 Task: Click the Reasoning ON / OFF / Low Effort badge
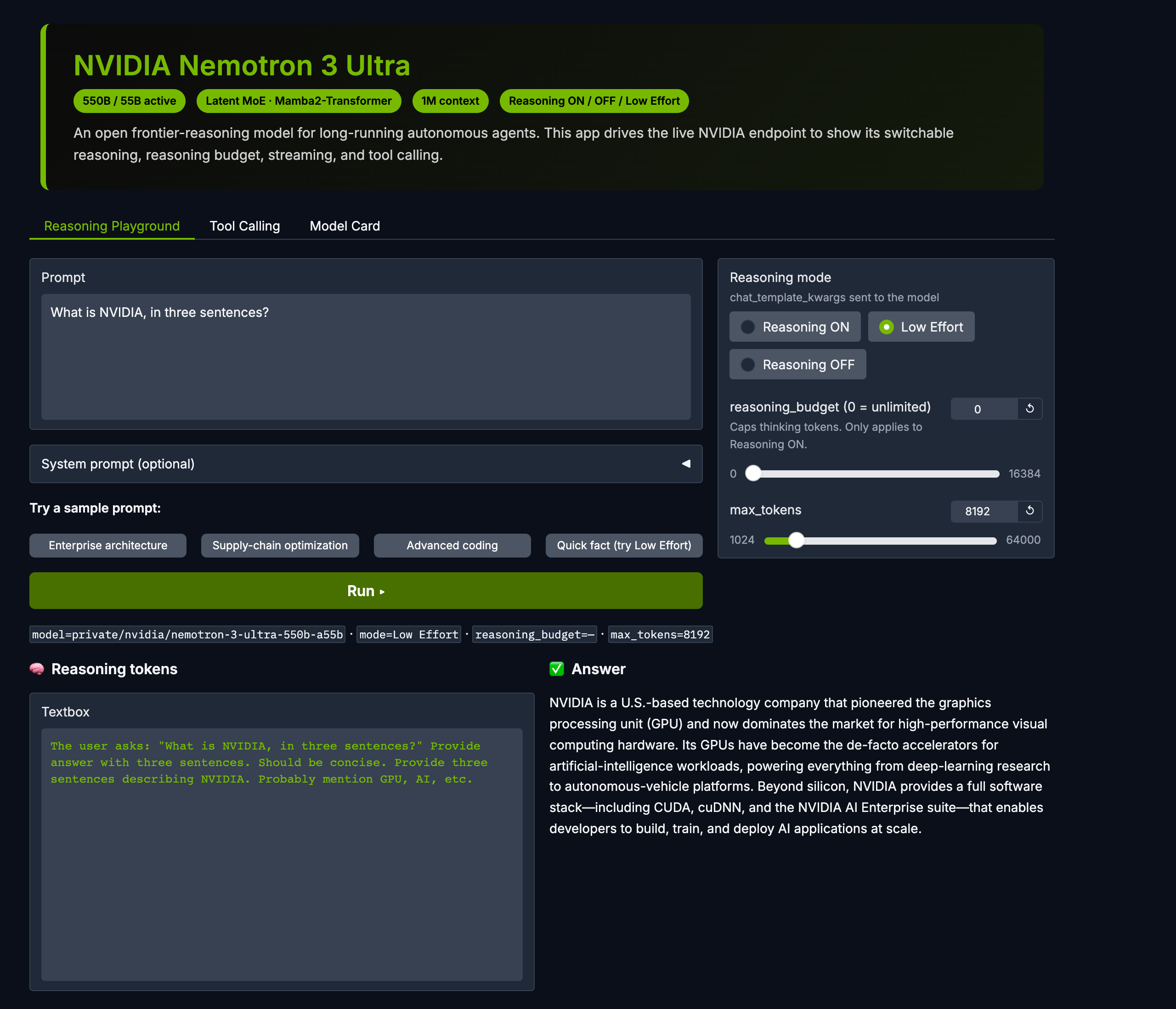click(x=594, y=101)
